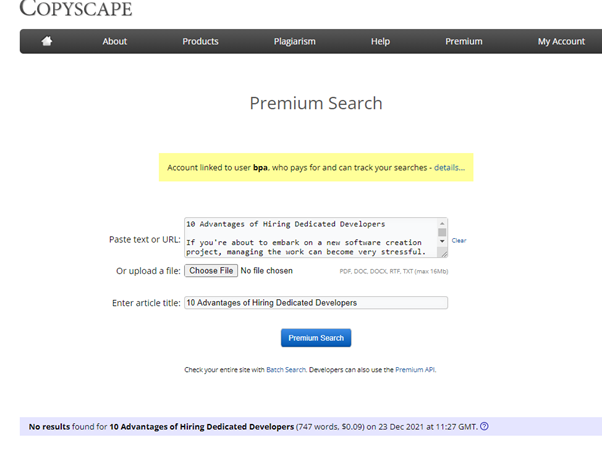
Task: Click the 'No file chosen' text
Action: pos(266,271)
